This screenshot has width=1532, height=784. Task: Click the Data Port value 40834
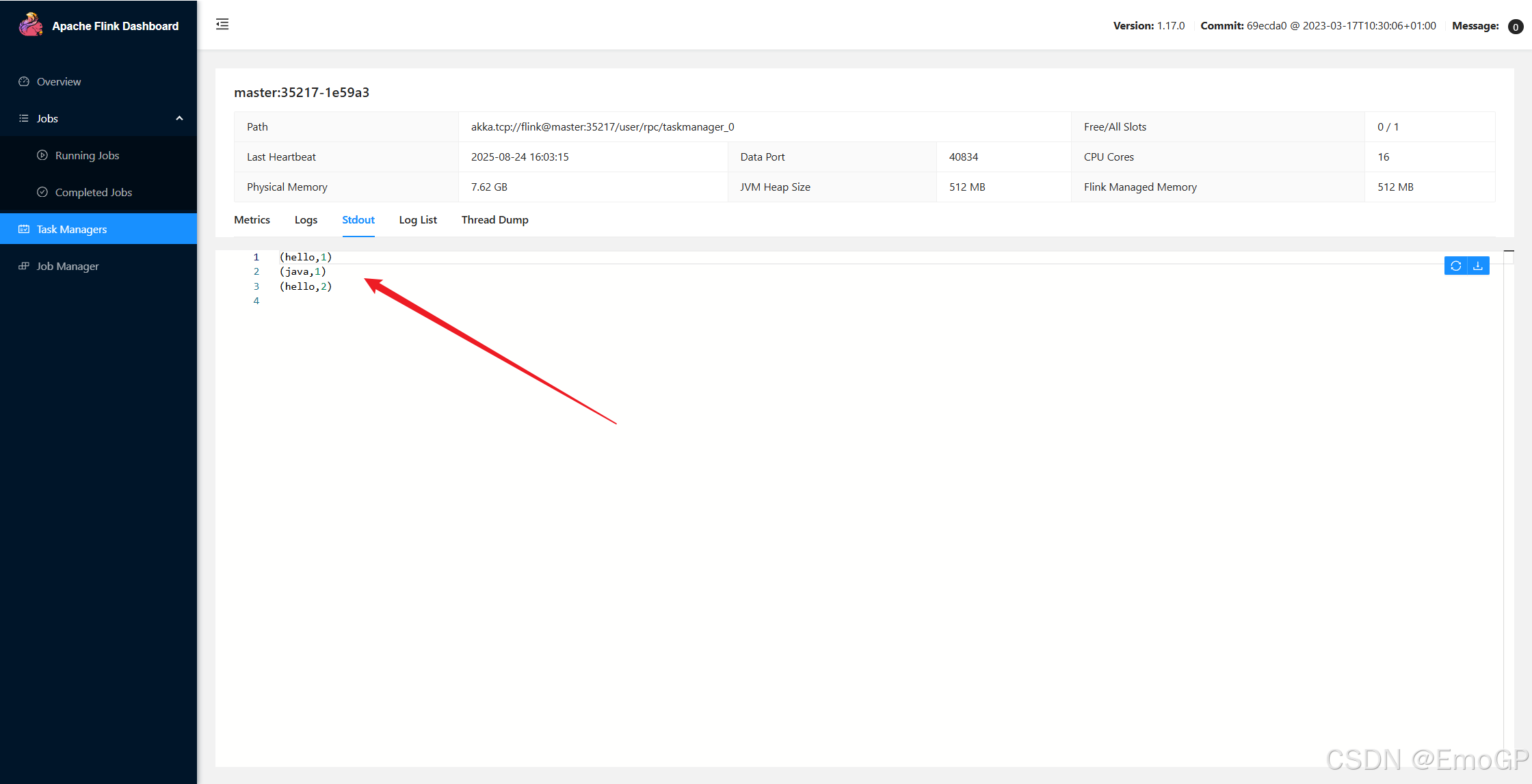click(964, 157)
